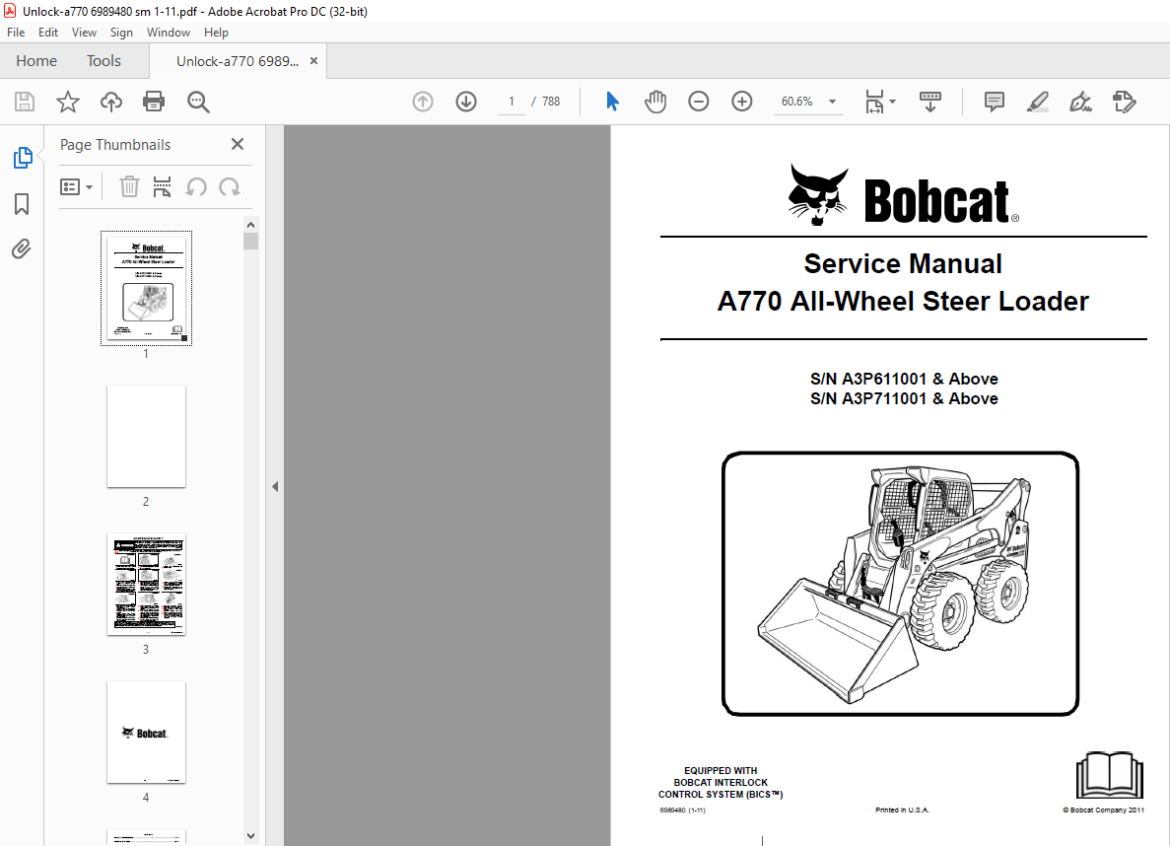Click the share or send file icon
Screen dimensions: 1170x846
point(1124,101)
